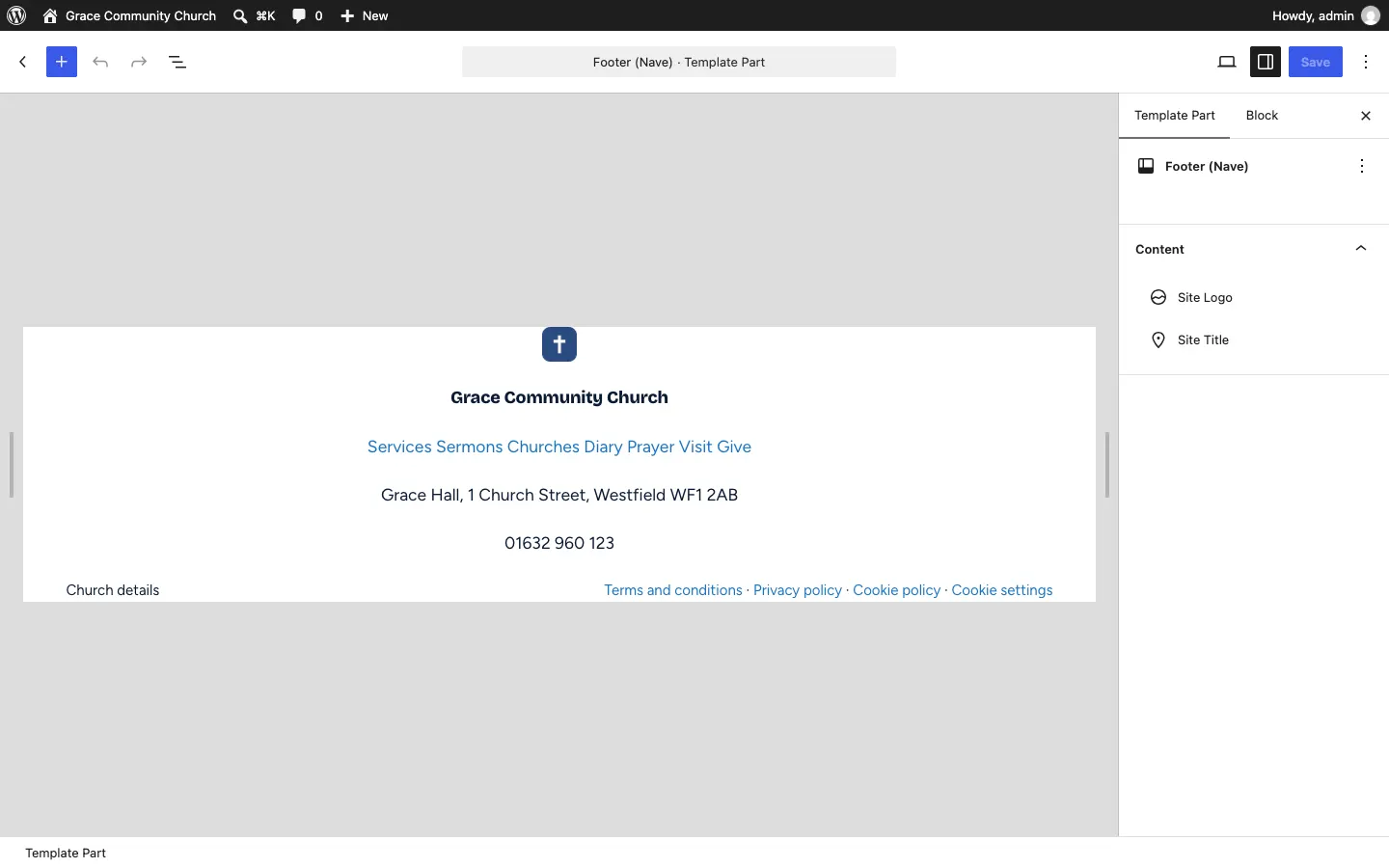Click the Privacy policy link
1389x868 pixels.
coord(798,590)
